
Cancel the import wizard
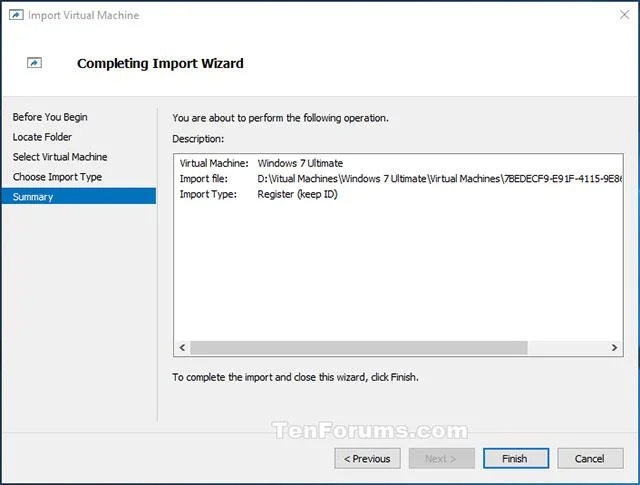coord(590,458)
